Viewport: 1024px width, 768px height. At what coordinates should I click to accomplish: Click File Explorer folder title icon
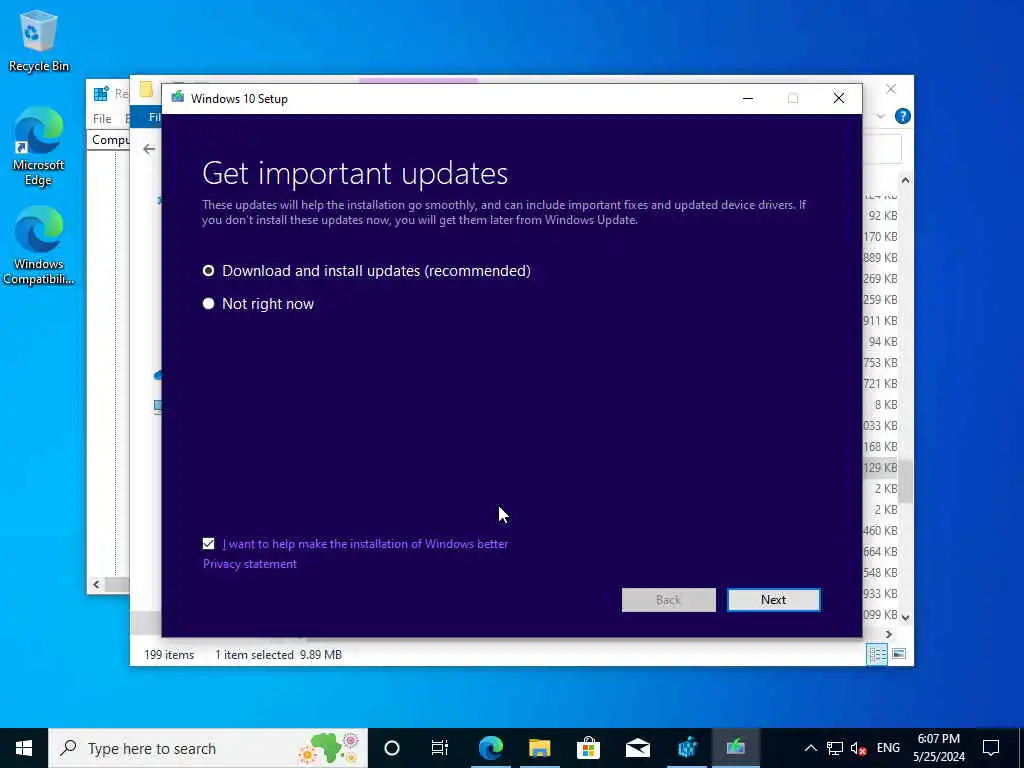146,89
